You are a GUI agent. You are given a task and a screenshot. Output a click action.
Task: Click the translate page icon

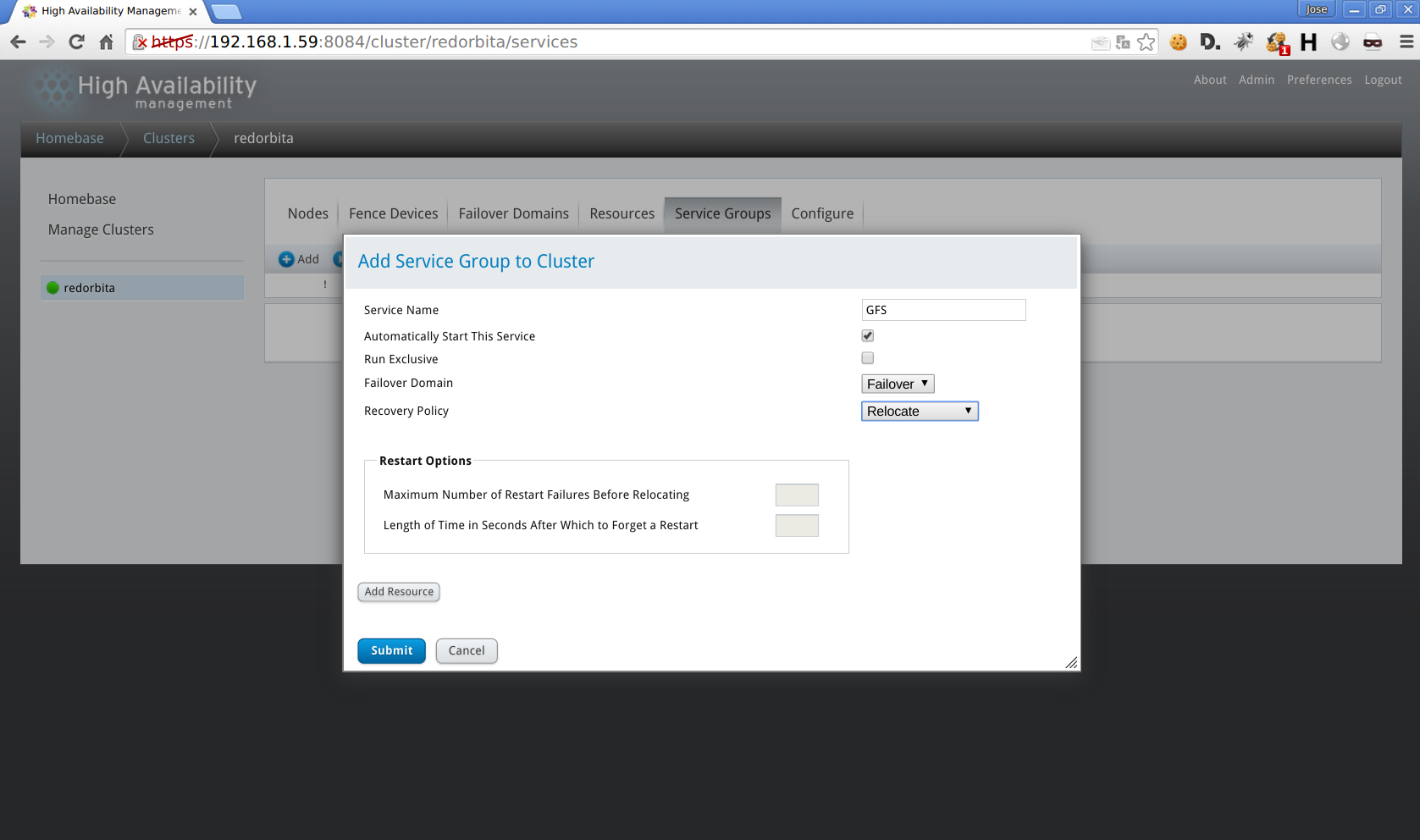click(x=1123, y=42)
